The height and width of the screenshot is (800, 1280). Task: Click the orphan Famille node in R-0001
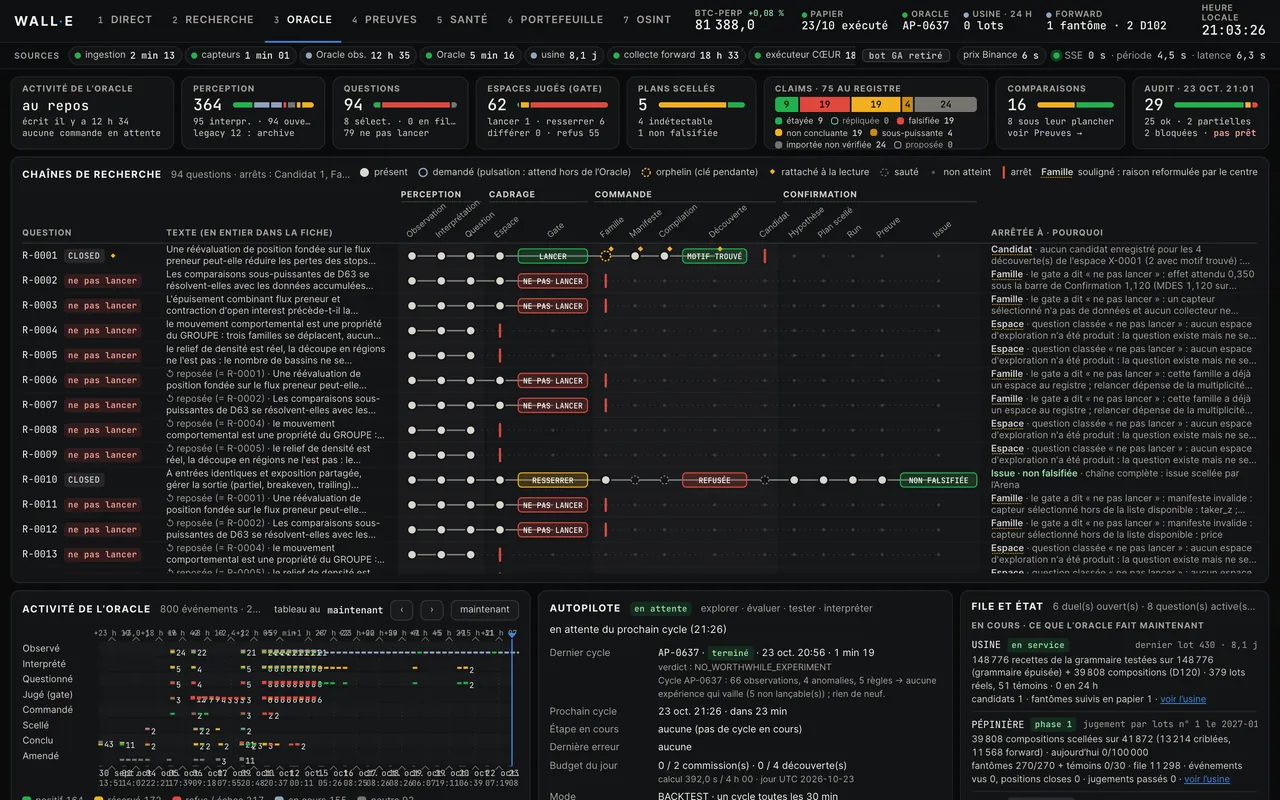coord(605,256)
